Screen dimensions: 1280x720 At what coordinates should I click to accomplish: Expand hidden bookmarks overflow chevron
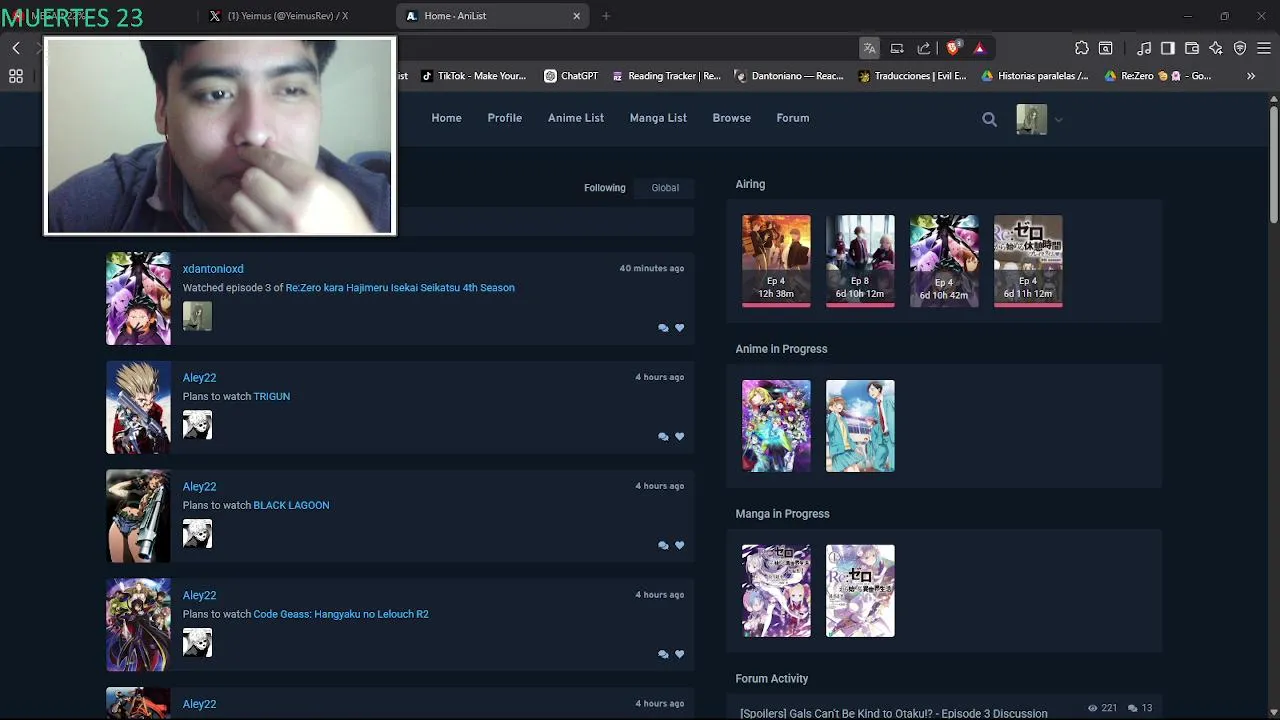(1251, 76)
